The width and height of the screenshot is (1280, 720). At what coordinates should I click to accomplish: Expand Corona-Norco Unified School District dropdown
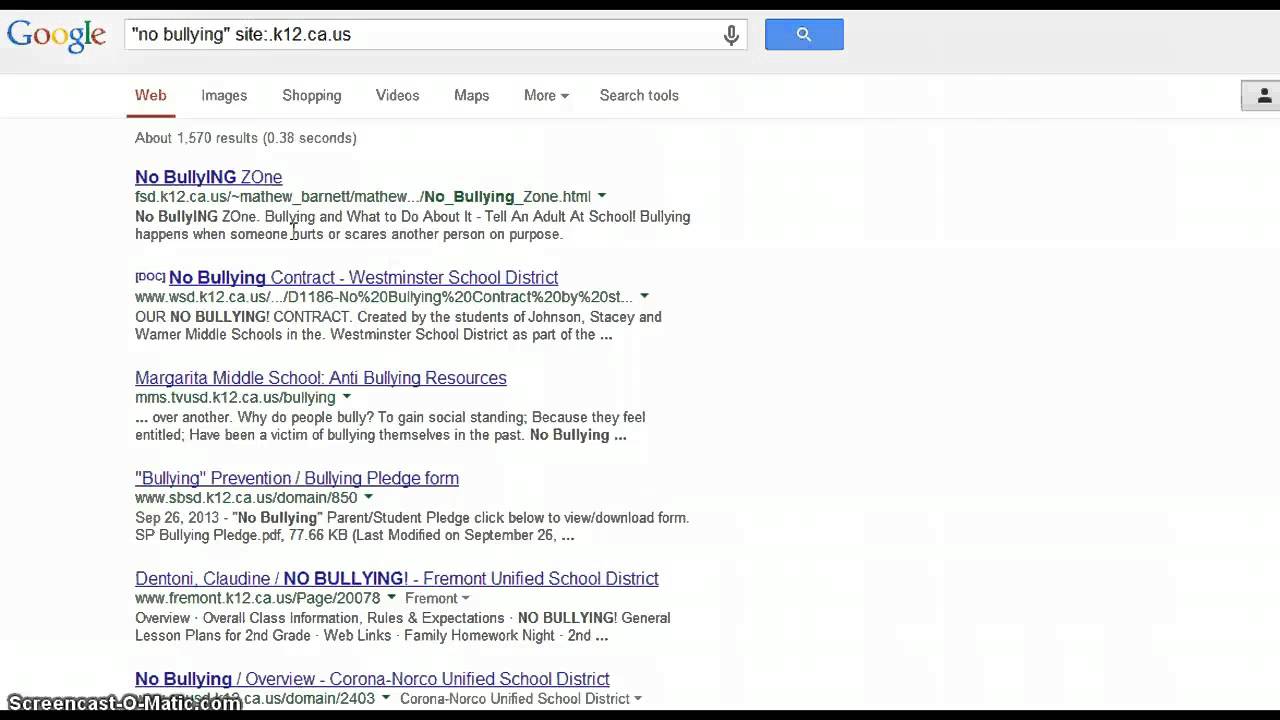tap(637, 699)
